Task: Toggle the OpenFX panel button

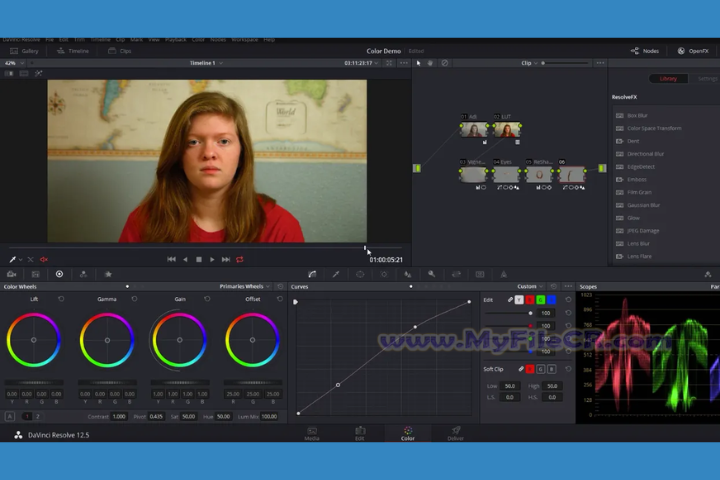Action: pos(693,51)
